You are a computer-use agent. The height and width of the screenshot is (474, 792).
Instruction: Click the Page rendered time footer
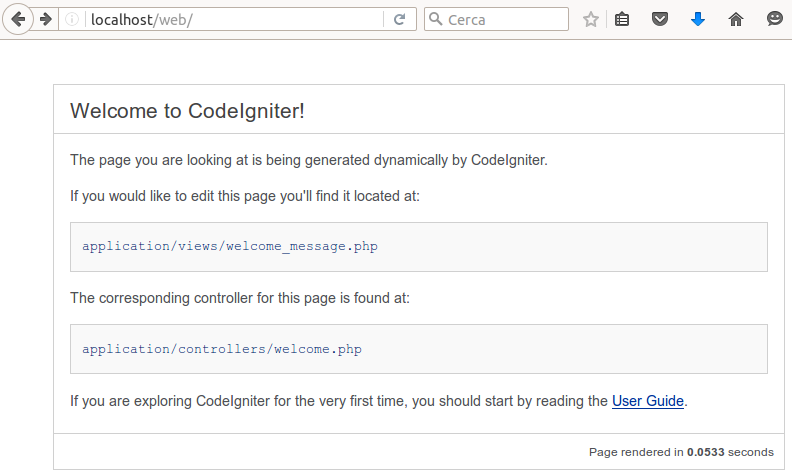click(x=680, y=452)
